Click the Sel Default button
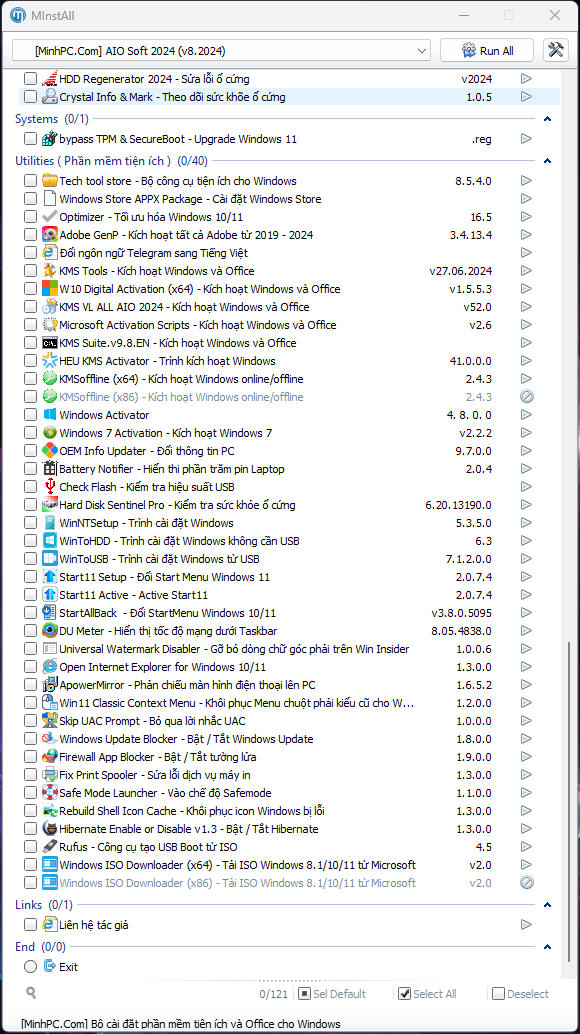The image size is (580, 1034). coord(332,994)
